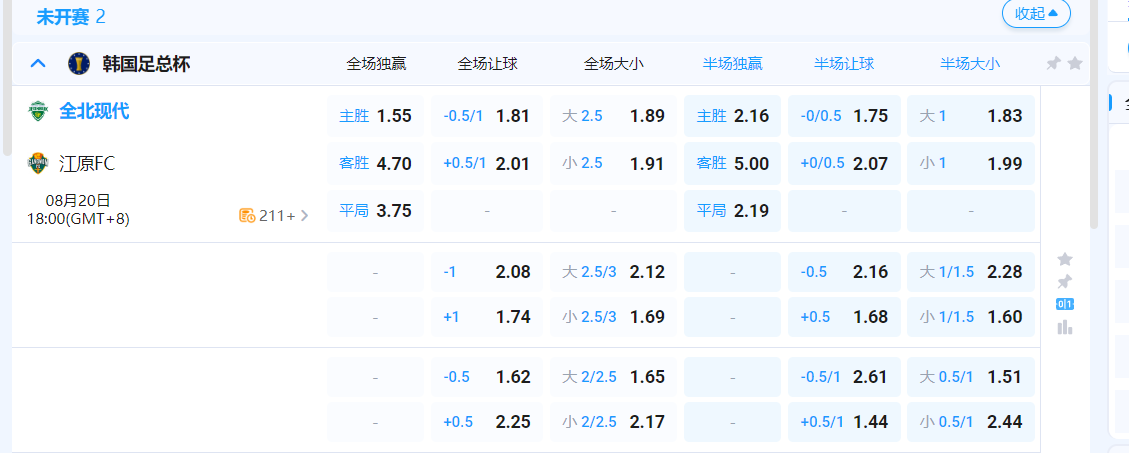Click the orange markets icon beside 211+
This screenshot has width=1129, height=453.
pos(247,215)
